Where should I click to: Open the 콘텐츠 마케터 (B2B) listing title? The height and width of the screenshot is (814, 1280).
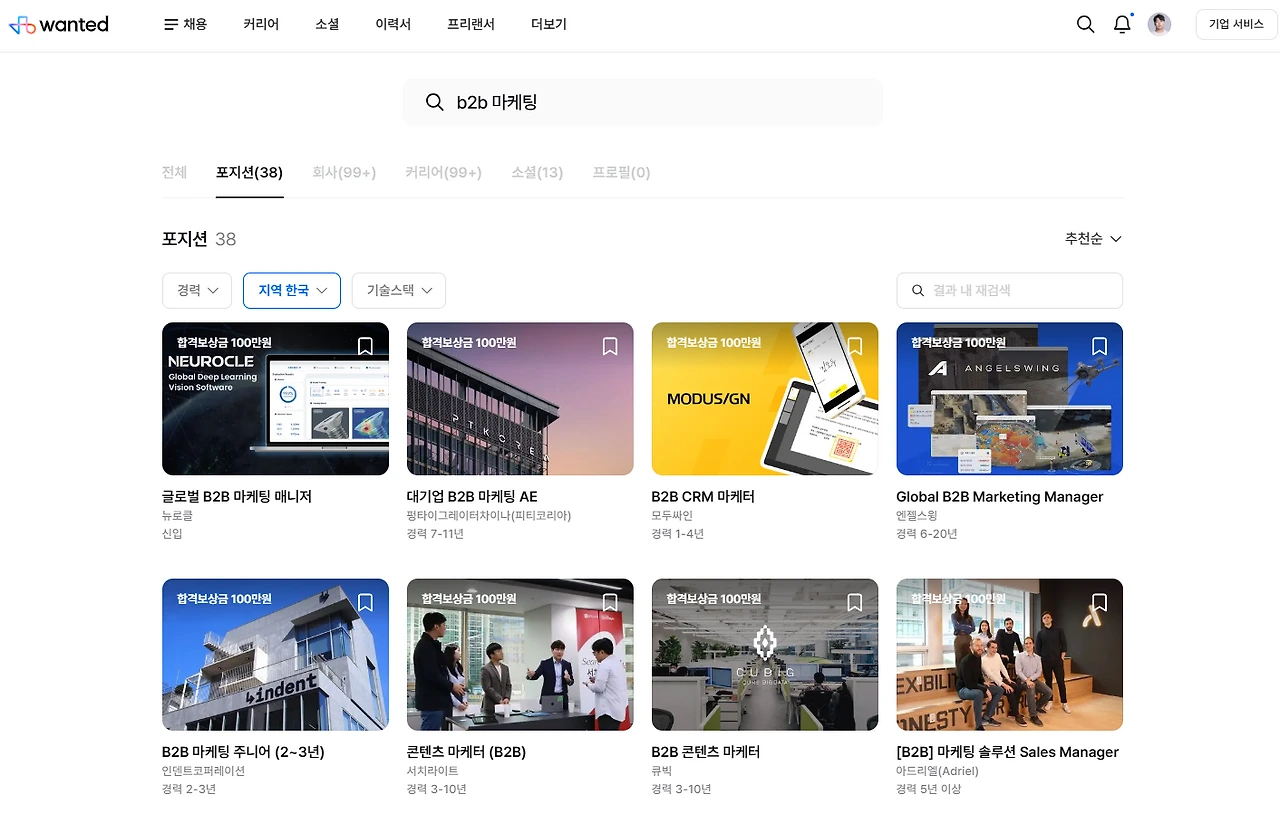point(466,752)
